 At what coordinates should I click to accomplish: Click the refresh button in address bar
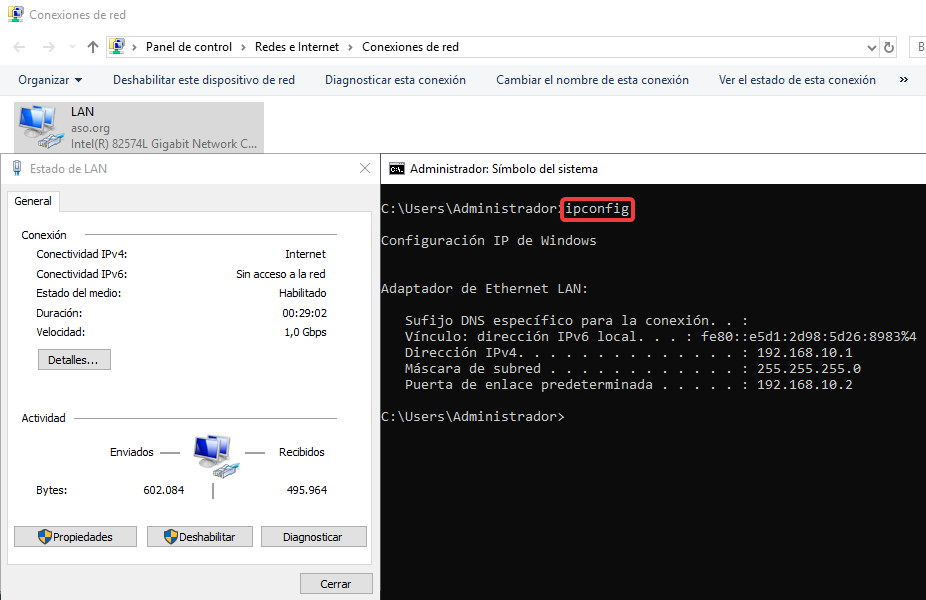(x=889, y=47)
